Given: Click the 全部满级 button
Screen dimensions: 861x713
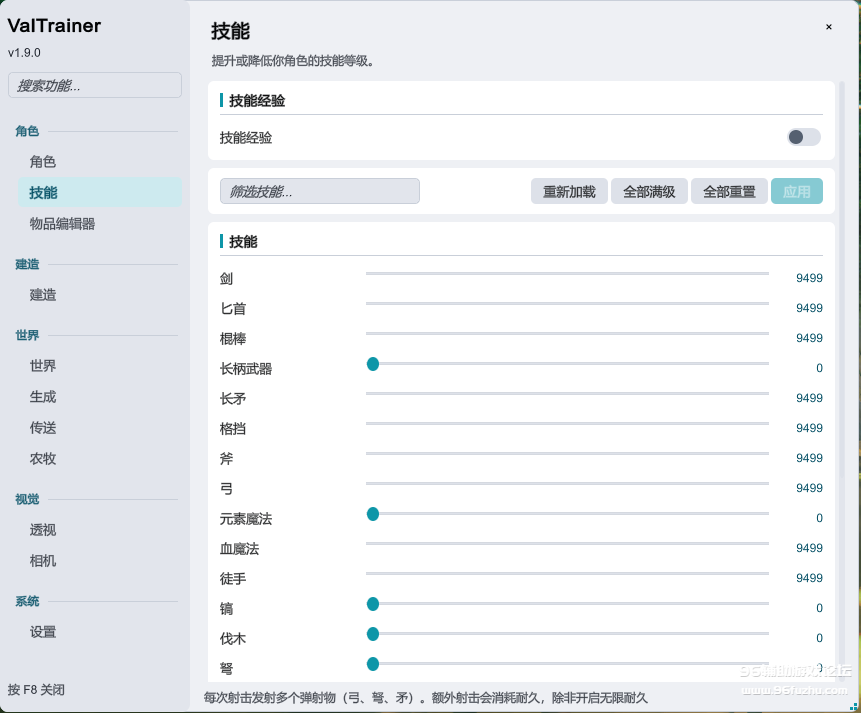Looking at the screenshot, I should click(x=649, y=191).
